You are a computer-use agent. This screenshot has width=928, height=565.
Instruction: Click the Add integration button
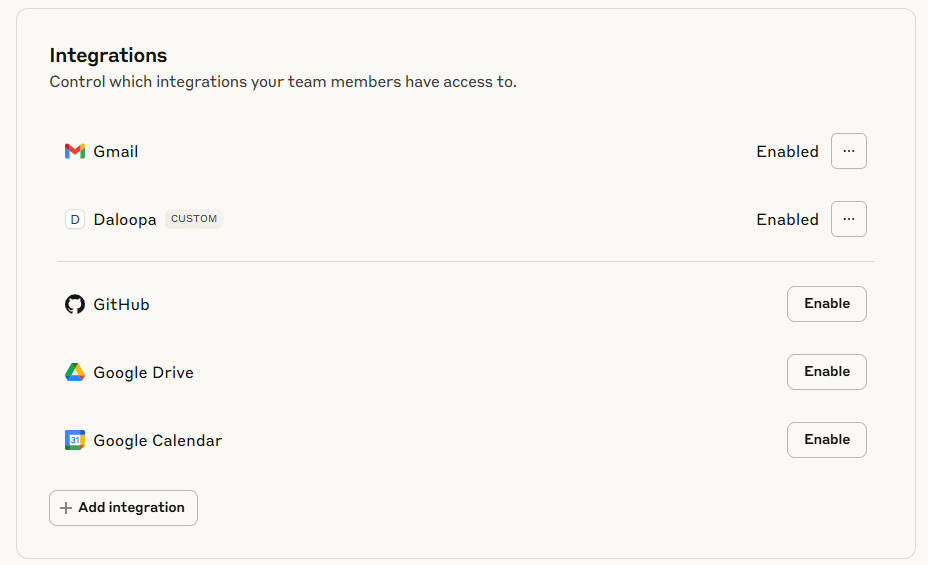coord(123,508)
